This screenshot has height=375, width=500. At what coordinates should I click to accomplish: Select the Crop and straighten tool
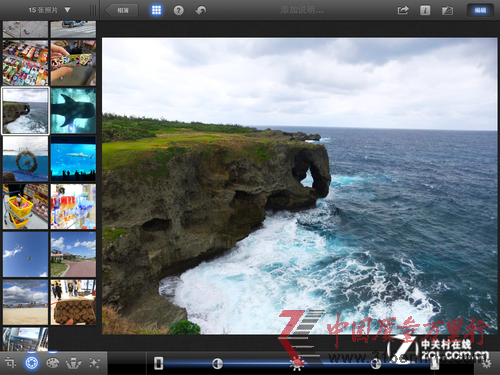(10, 363)
